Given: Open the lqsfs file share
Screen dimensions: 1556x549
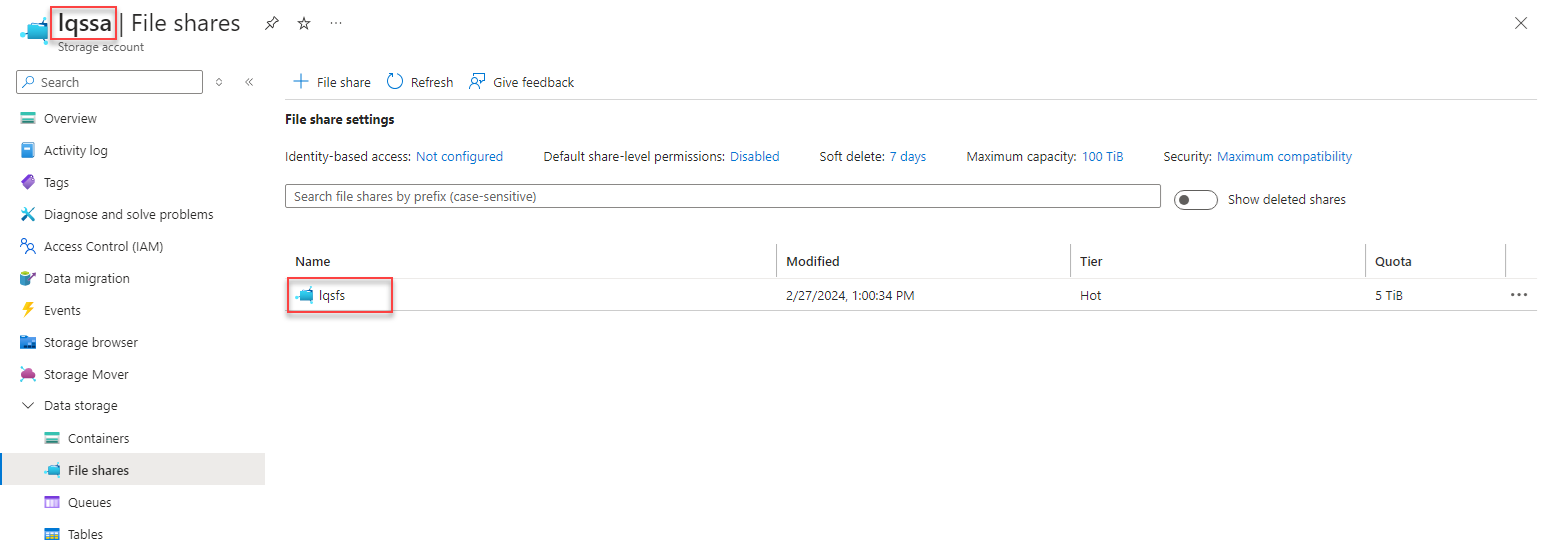Looking at the screenshot, I should (x=332, y=295).
